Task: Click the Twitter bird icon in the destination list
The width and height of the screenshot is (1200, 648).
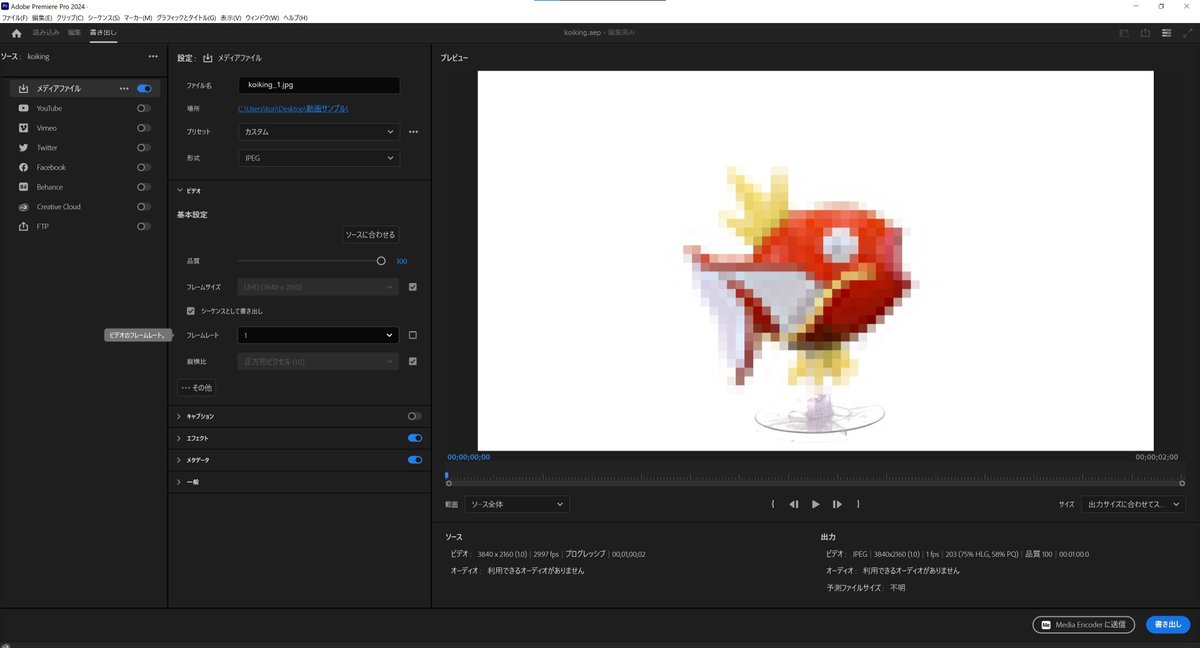Action: (24, 148)
